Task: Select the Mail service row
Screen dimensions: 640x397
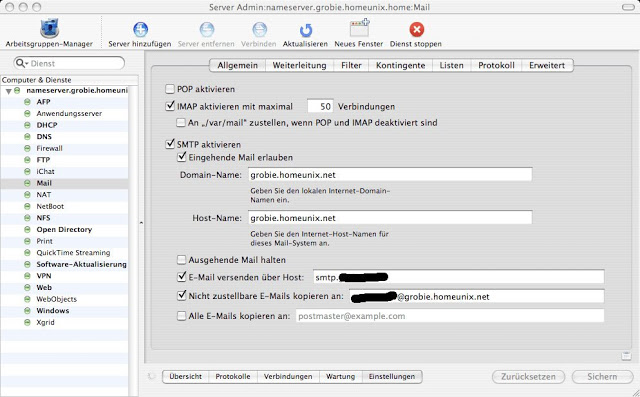Action: 64,183
